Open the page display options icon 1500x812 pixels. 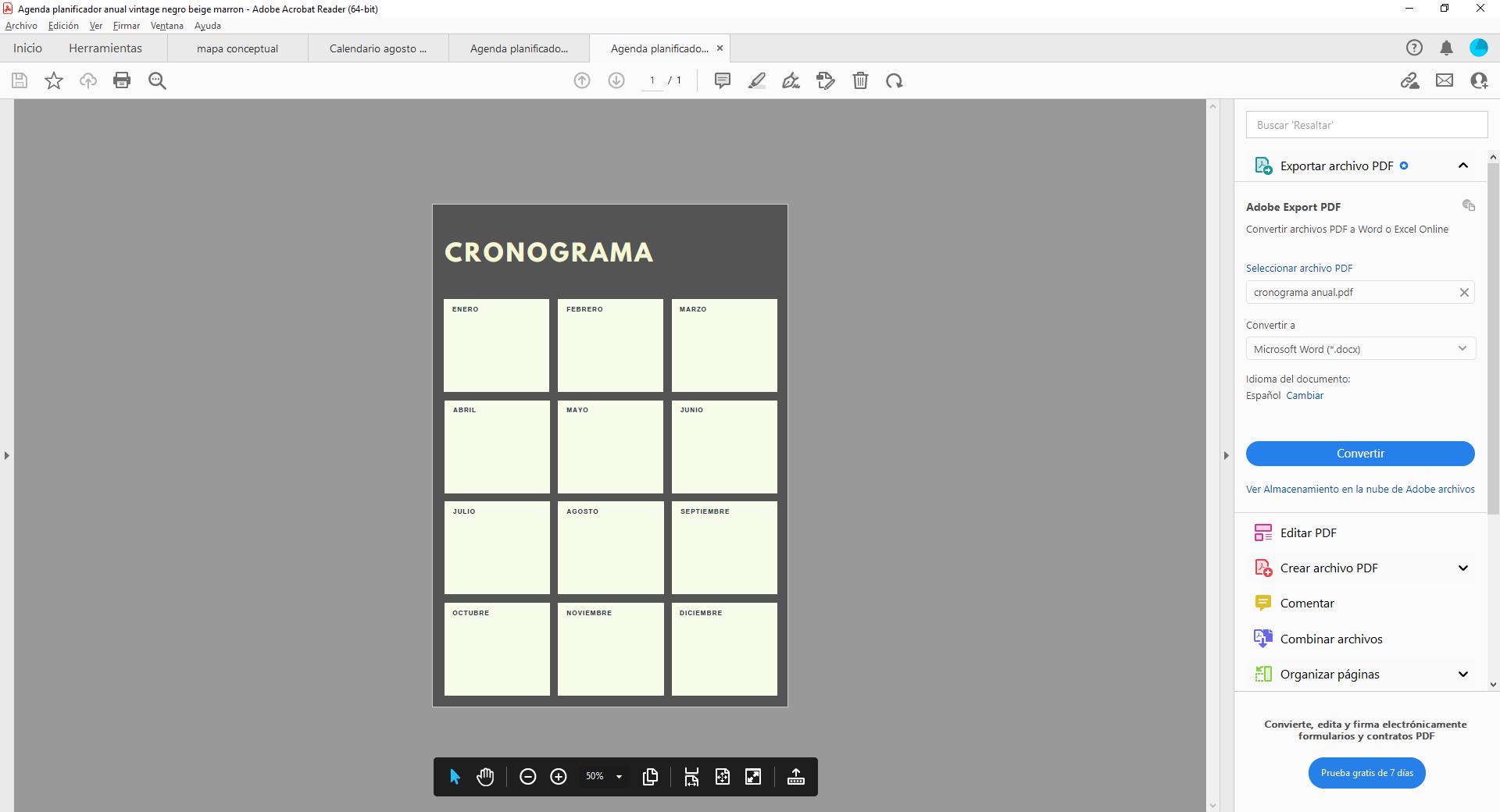coord(650,776)
